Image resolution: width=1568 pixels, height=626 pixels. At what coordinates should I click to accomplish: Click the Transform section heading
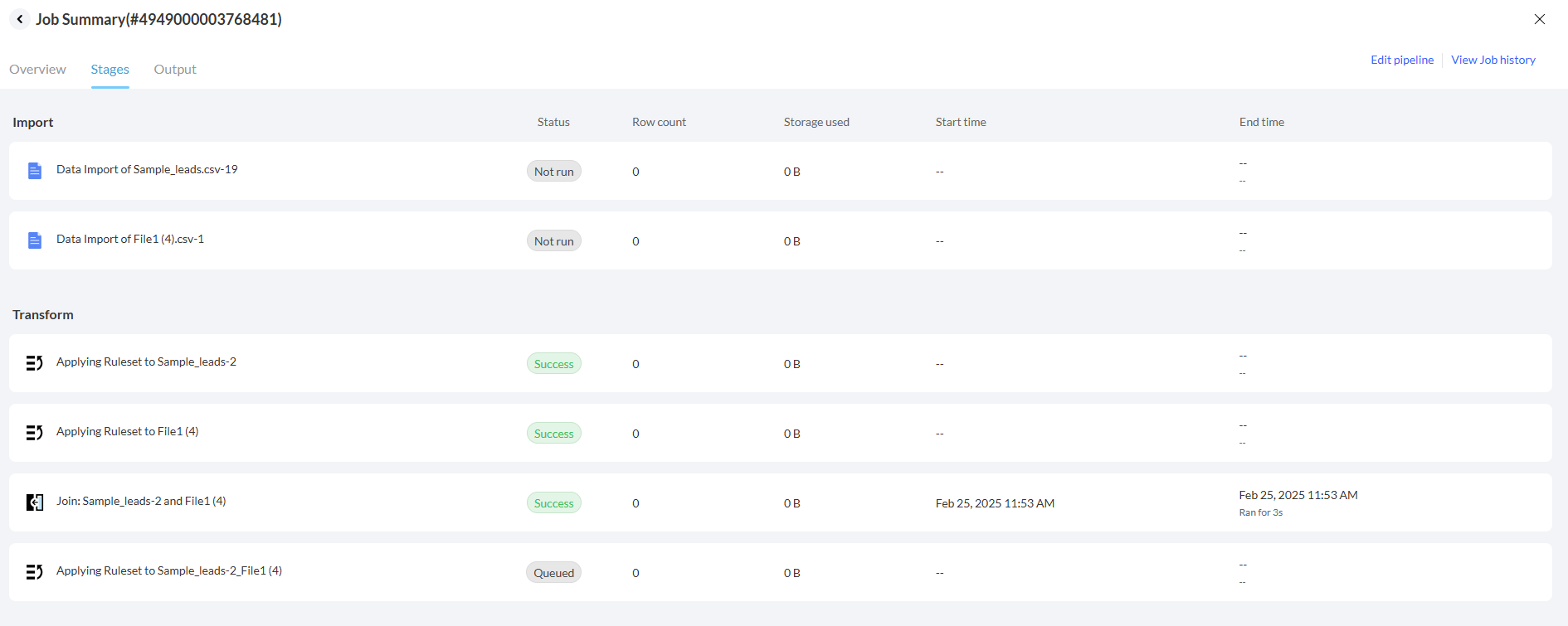[43, 314]
